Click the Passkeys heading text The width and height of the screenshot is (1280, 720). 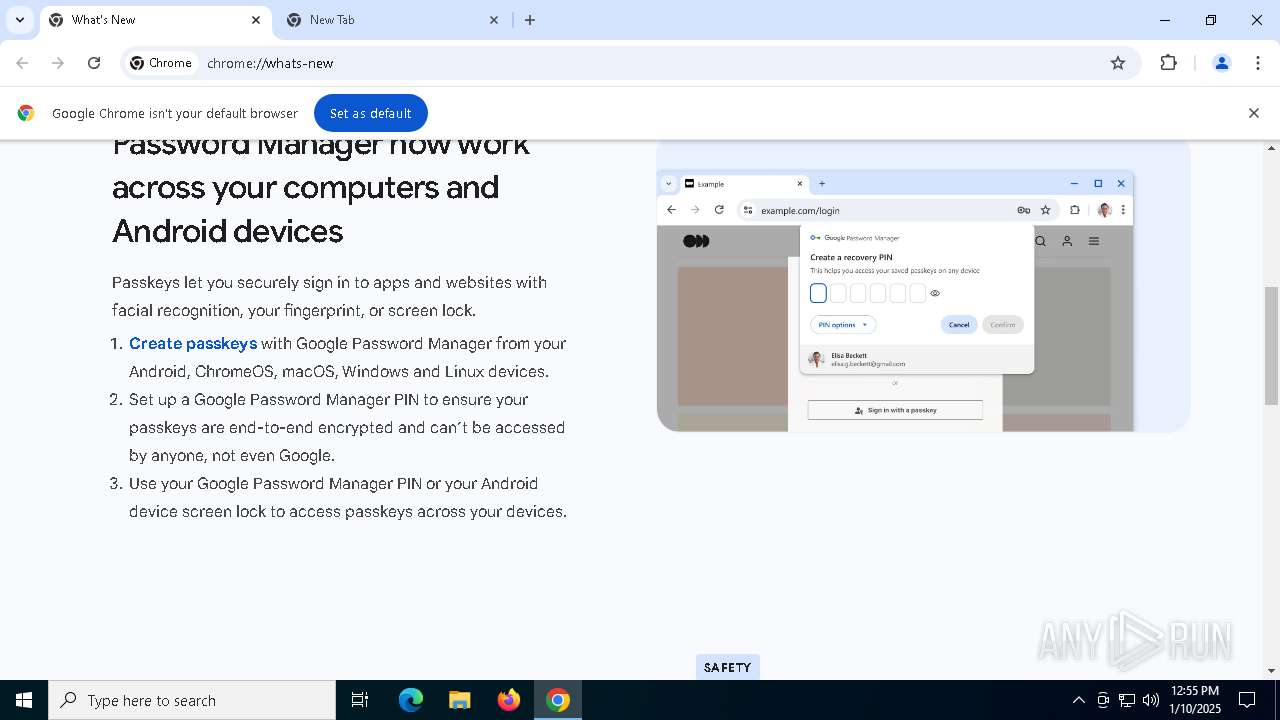[321, 189]
